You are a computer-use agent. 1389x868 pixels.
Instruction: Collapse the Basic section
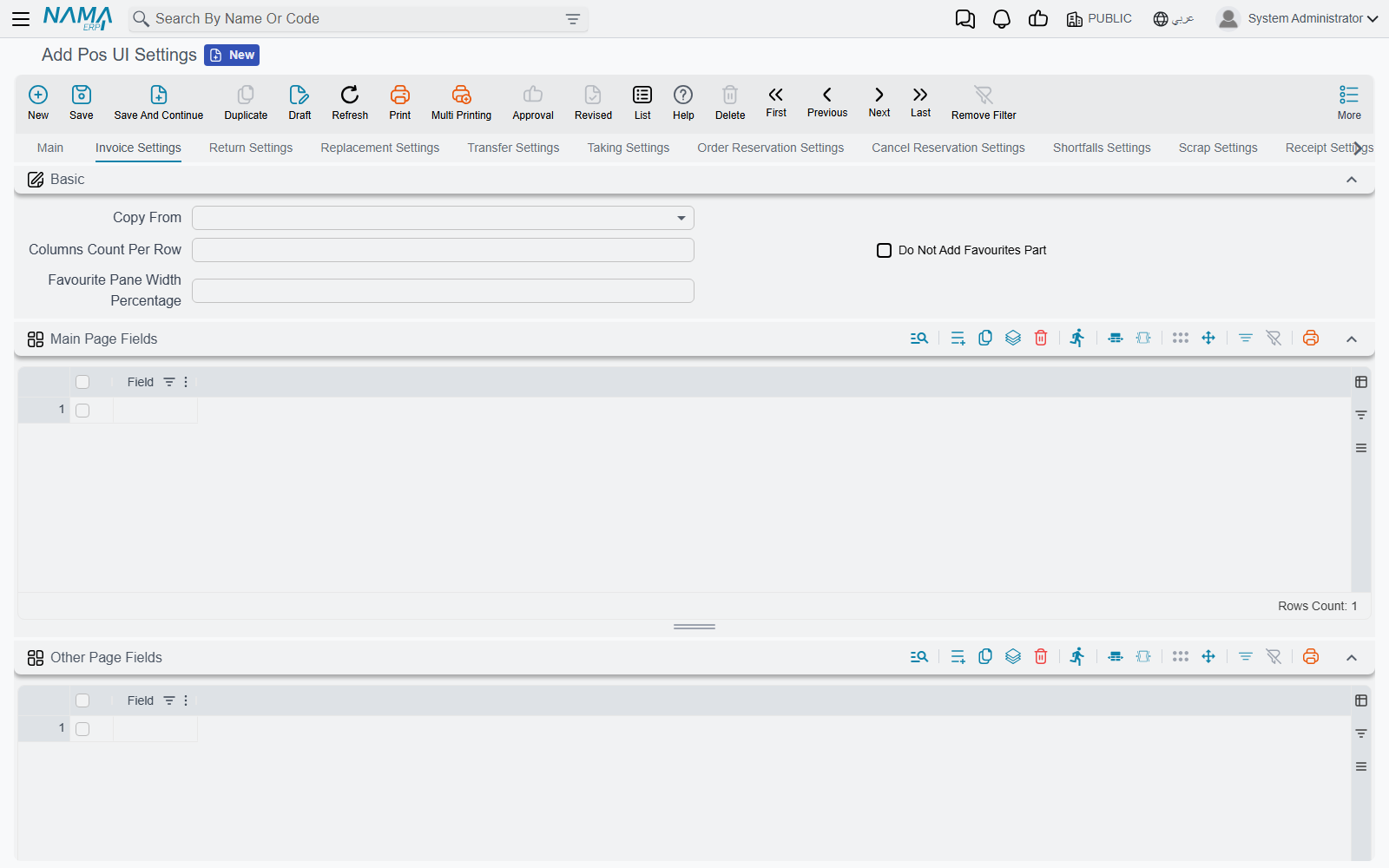click(x=1352, y=180)
